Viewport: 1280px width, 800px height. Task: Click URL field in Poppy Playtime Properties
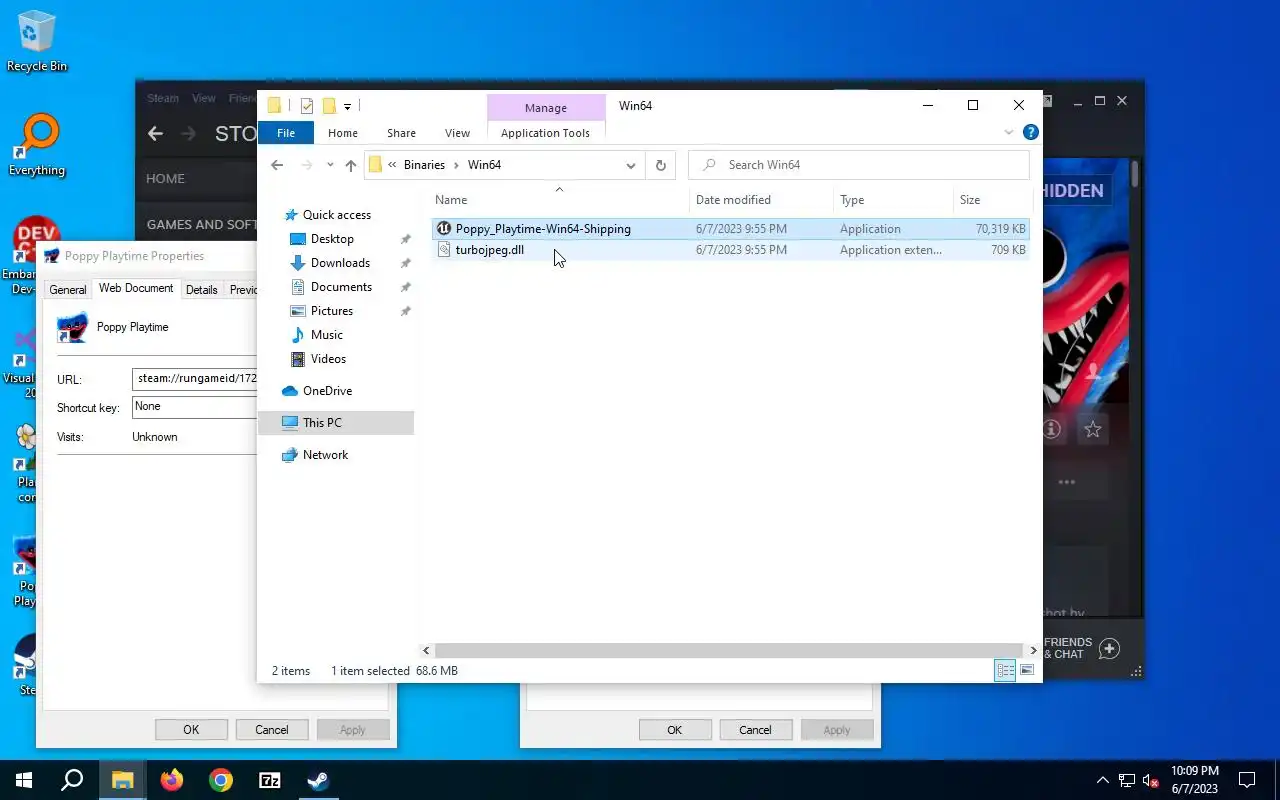coord(195,379)
